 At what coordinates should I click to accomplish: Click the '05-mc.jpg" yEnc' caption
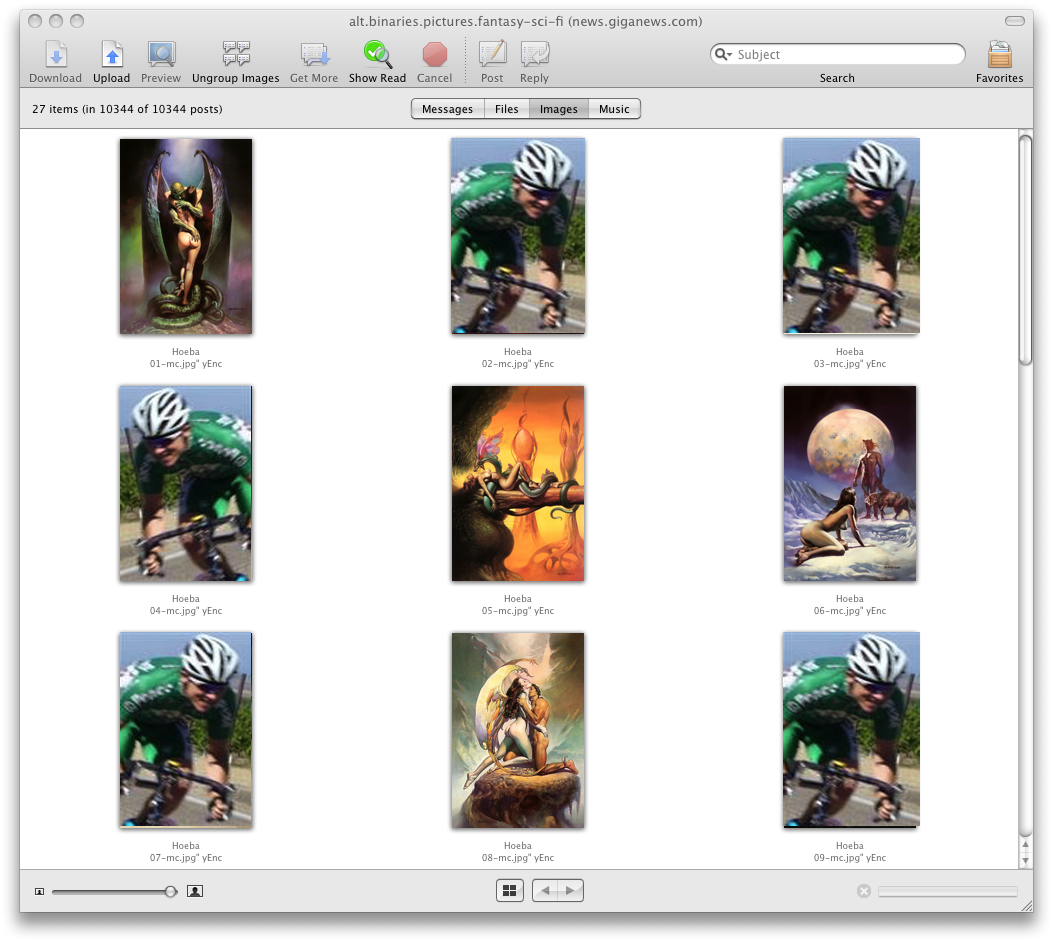[518, 611]
